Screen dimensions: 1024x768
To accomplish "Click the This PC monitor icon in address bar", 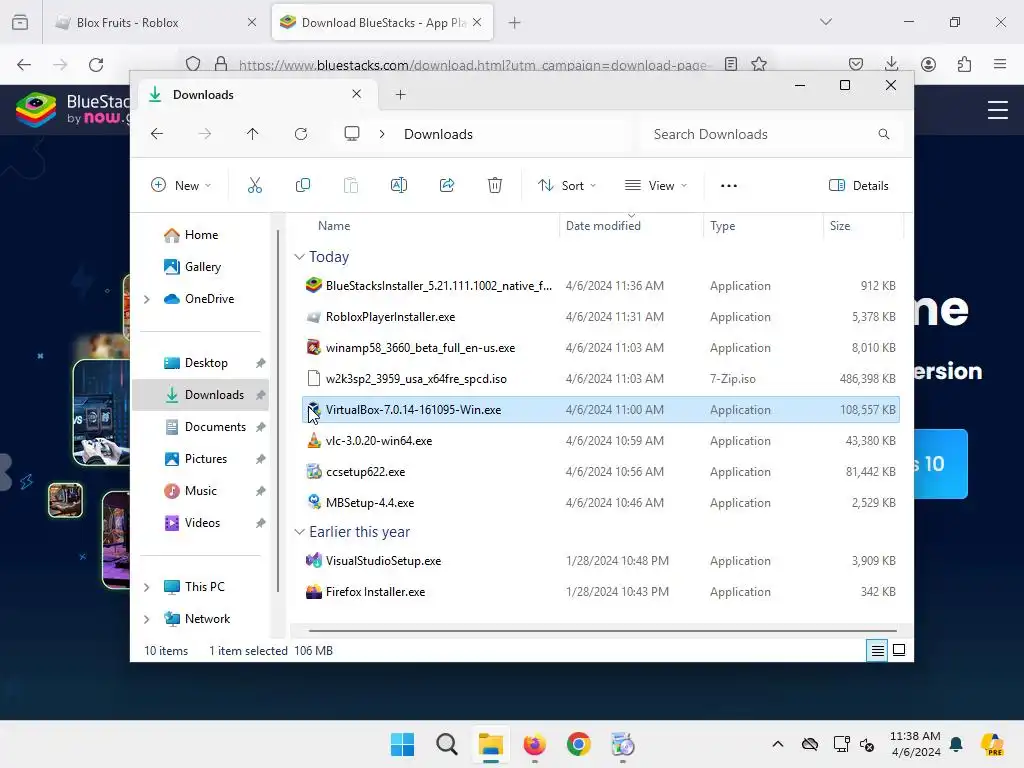I will 352,134.
